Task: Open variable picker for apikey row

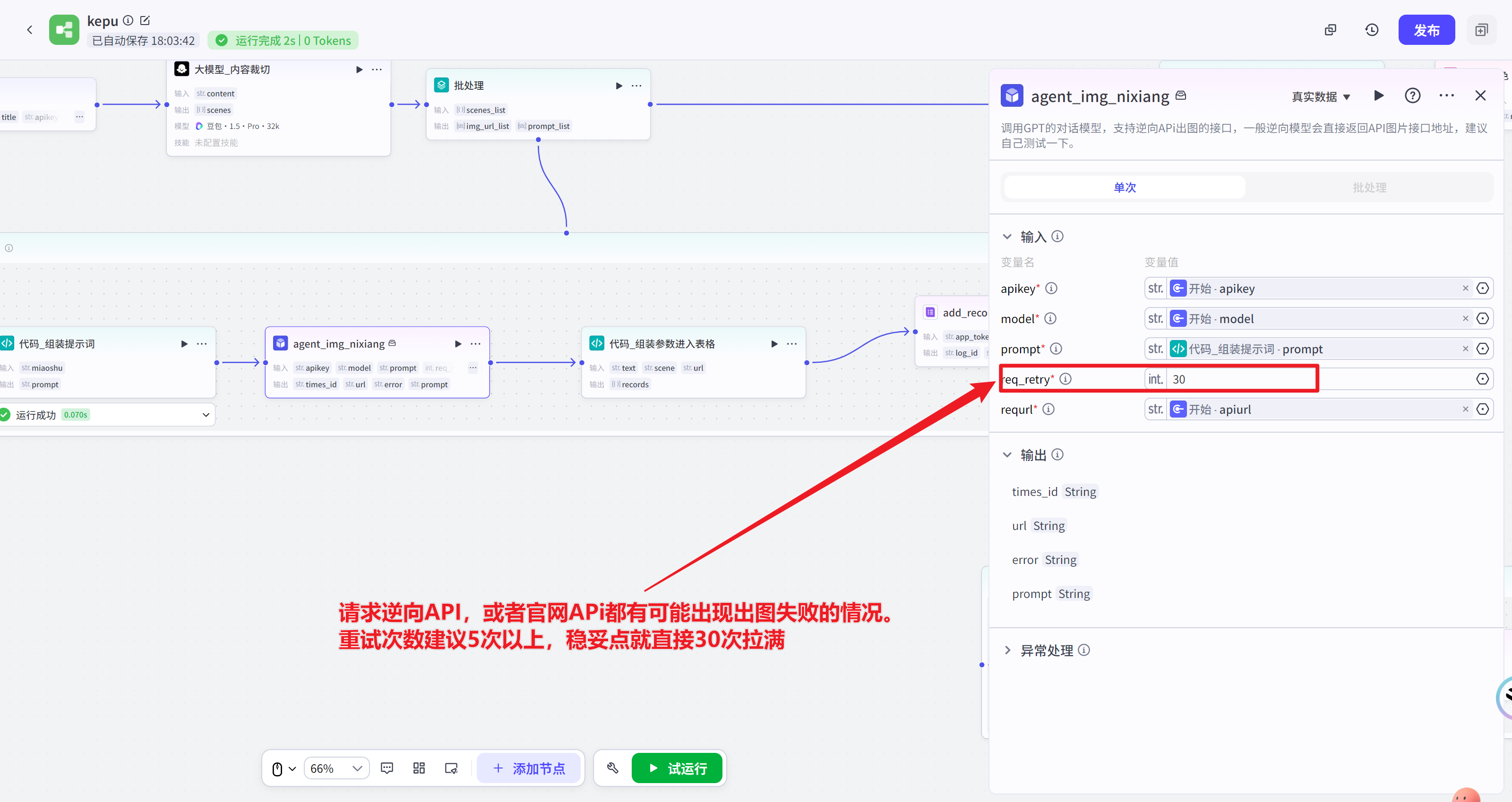Action: (1483, 288)
